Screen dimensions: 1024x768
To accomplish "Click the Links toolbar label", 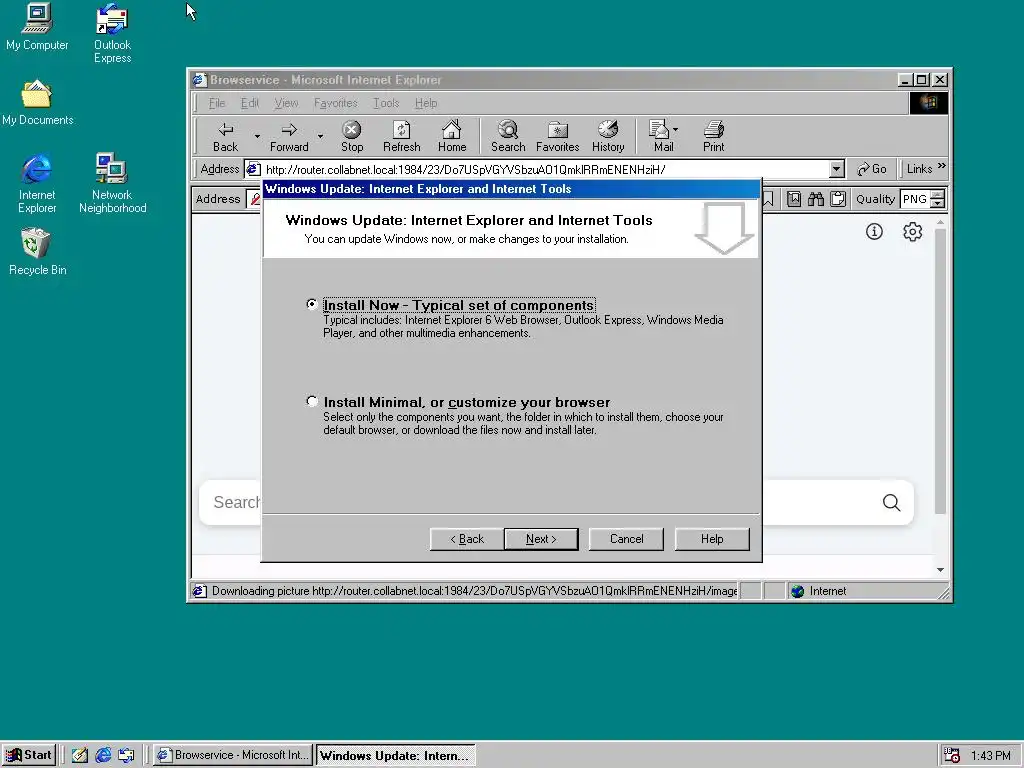I will point(919,169).
